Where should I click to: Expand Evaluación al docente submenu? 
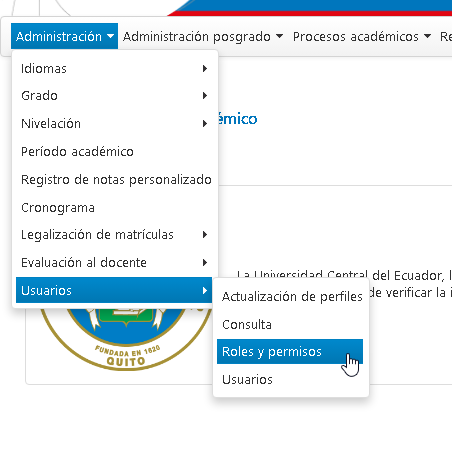point(114,263)
